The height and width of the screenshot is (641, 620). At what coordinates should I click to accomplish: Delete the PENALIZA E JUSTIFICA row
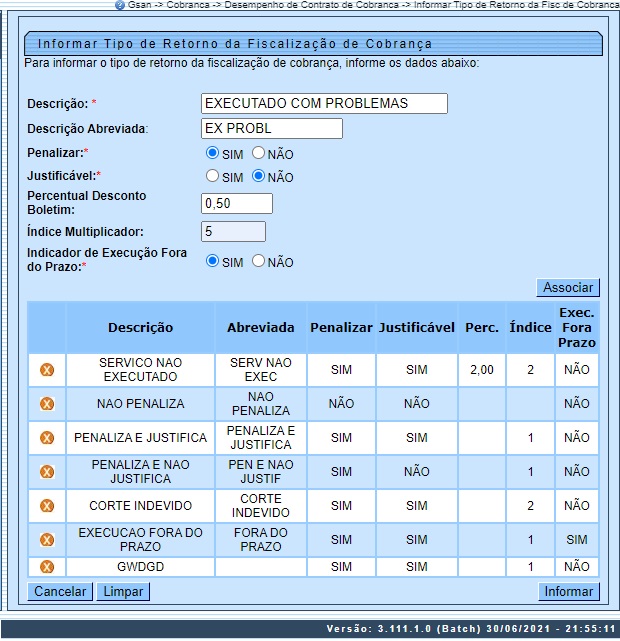pos(46,438)
